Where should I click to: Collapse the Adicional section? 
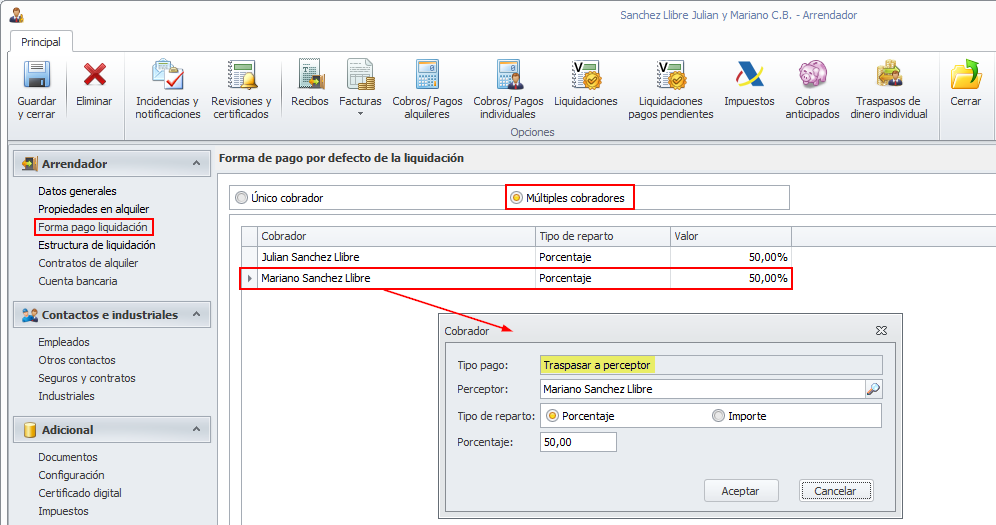tap(196, 430)
